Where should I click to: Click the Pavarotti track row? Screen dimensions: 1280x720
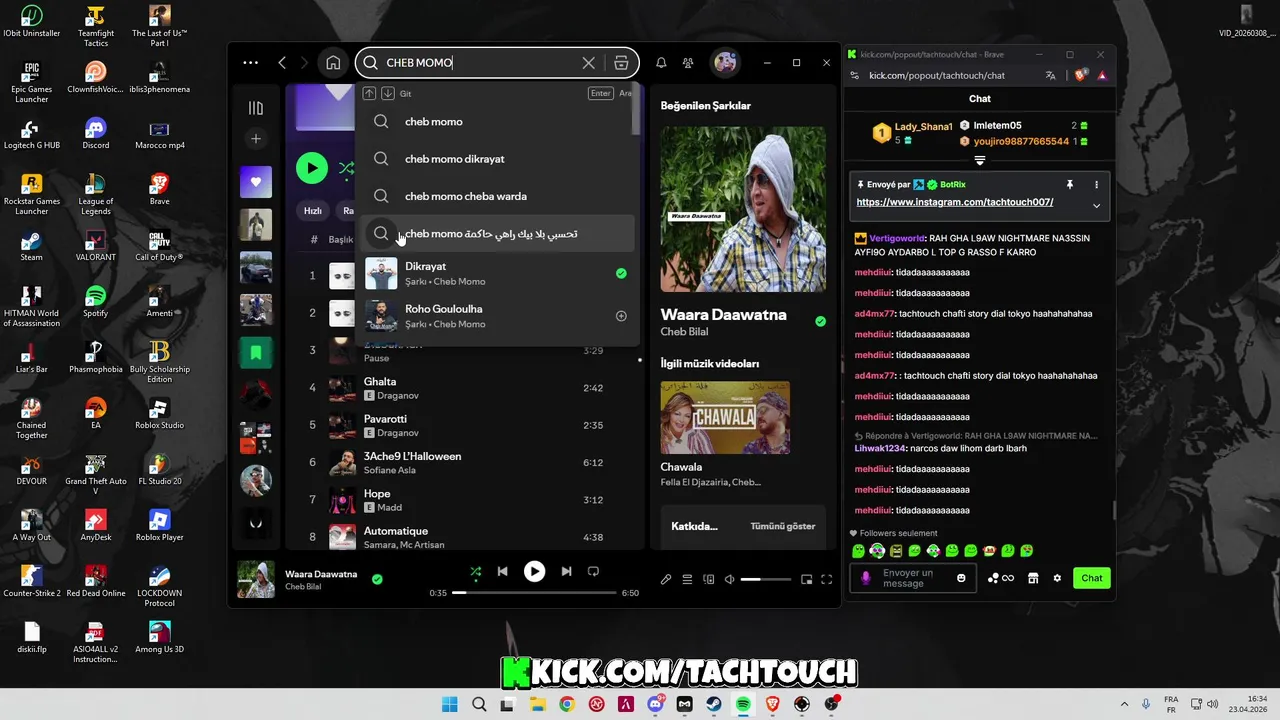tap(464, 425)
